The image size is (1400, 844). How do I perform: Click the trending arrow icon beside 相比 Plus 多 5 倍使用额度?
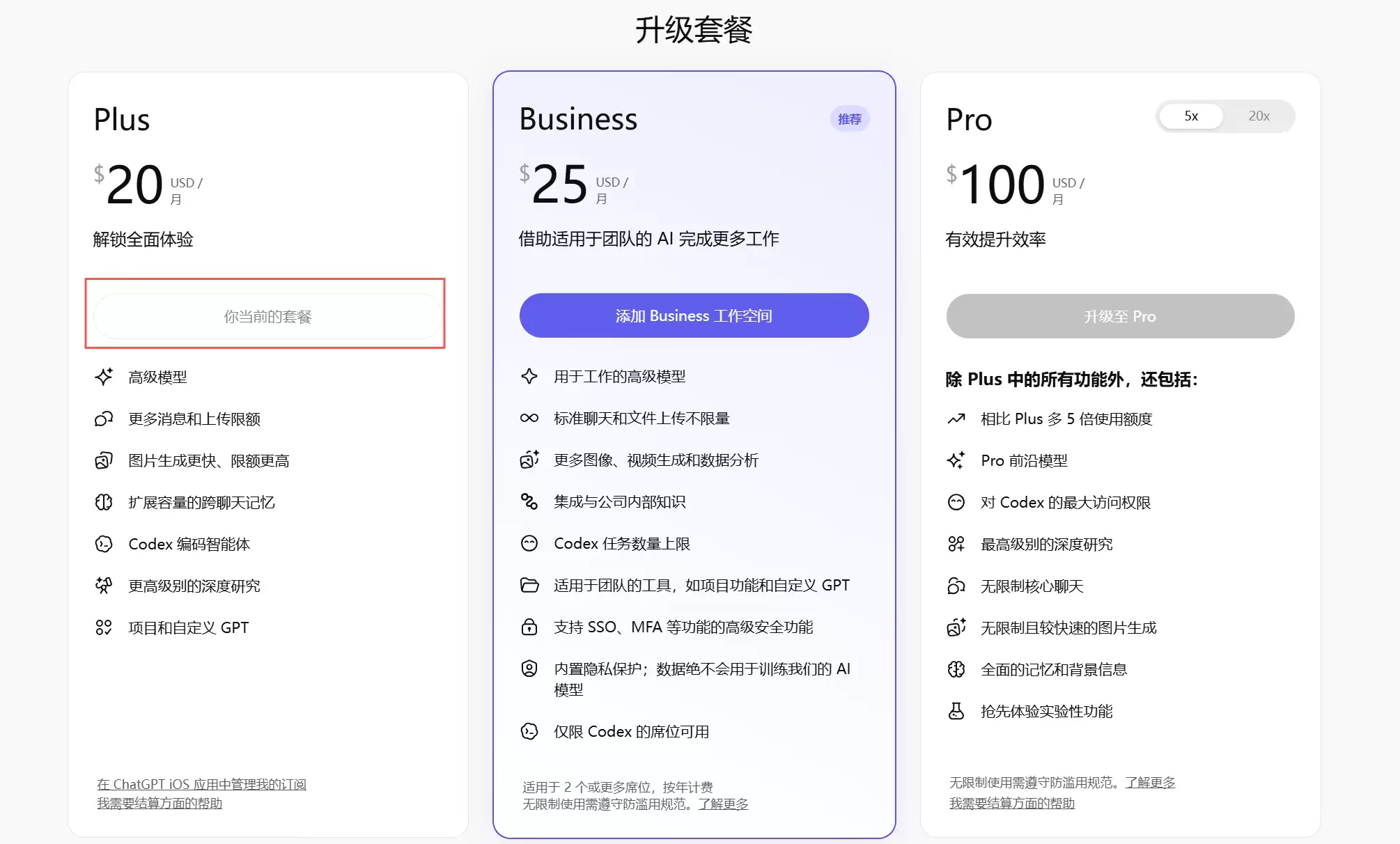tap(956, 419)
